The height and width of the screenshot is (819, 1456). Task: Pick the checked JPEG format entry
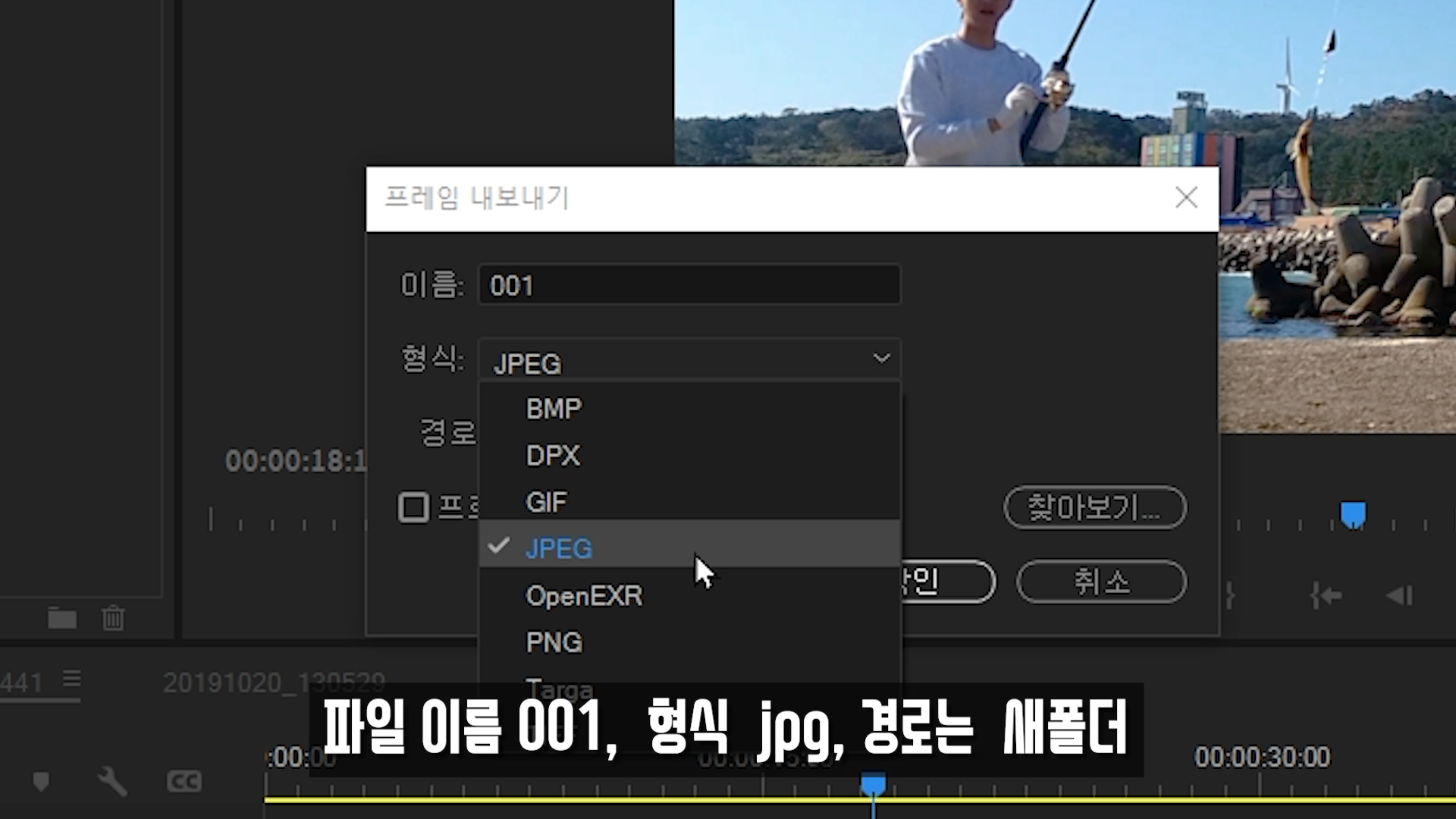coord(559,548)
